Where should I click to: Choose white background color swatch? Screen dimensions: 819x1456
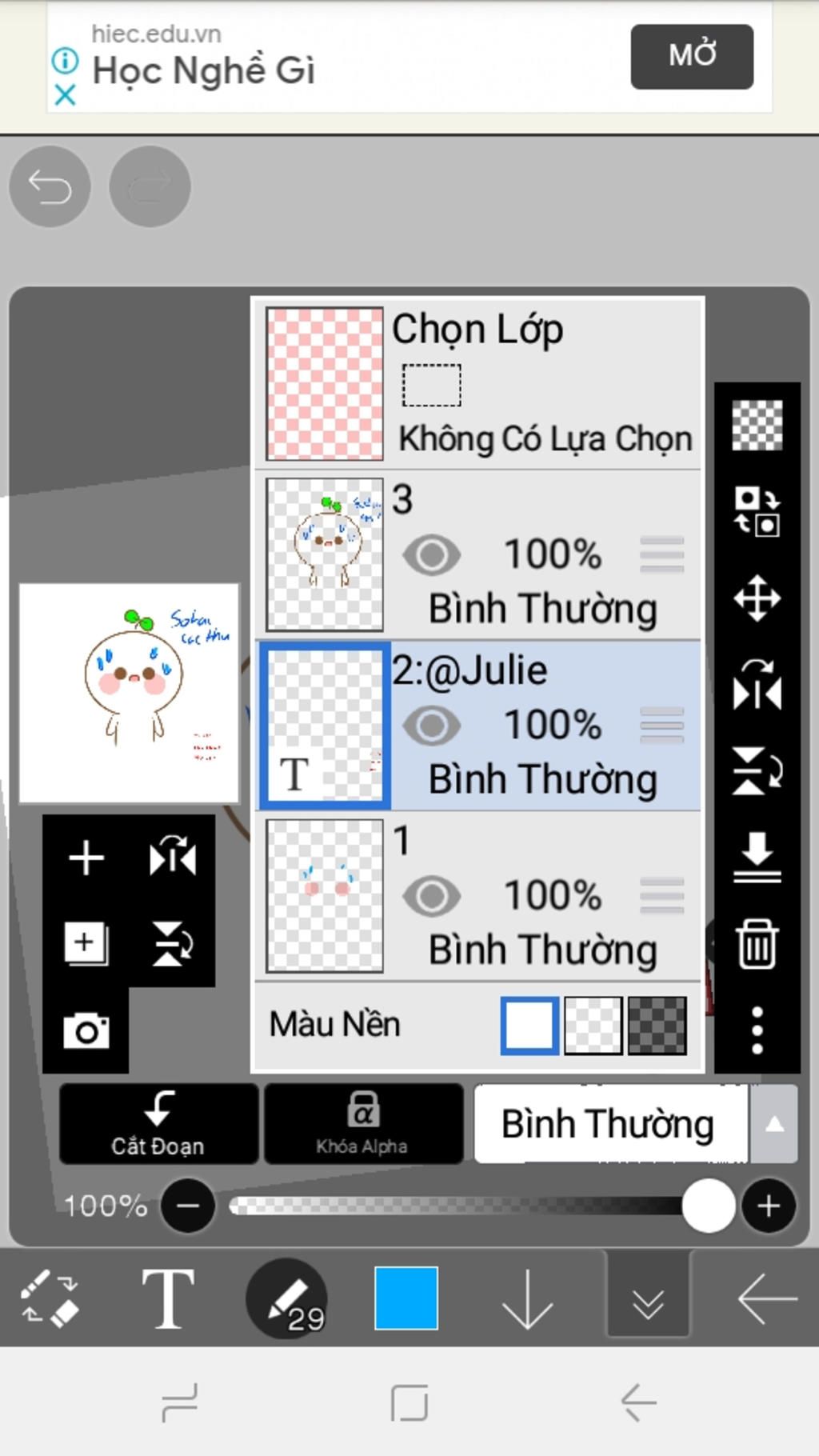(529, 1025)
